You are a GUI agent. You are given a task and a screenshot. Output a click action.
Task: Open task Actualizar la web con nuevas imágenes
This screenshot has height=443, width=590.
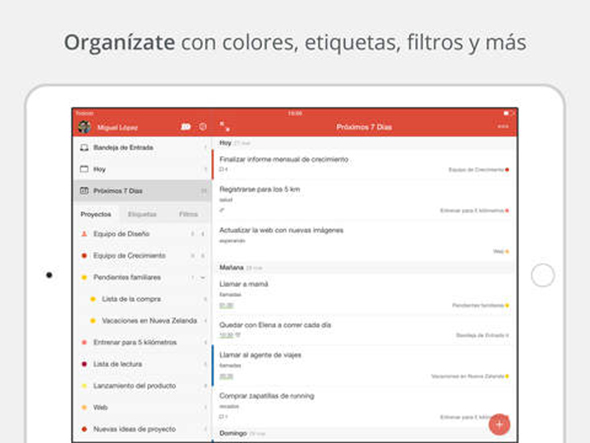click(x=364, y=241)
